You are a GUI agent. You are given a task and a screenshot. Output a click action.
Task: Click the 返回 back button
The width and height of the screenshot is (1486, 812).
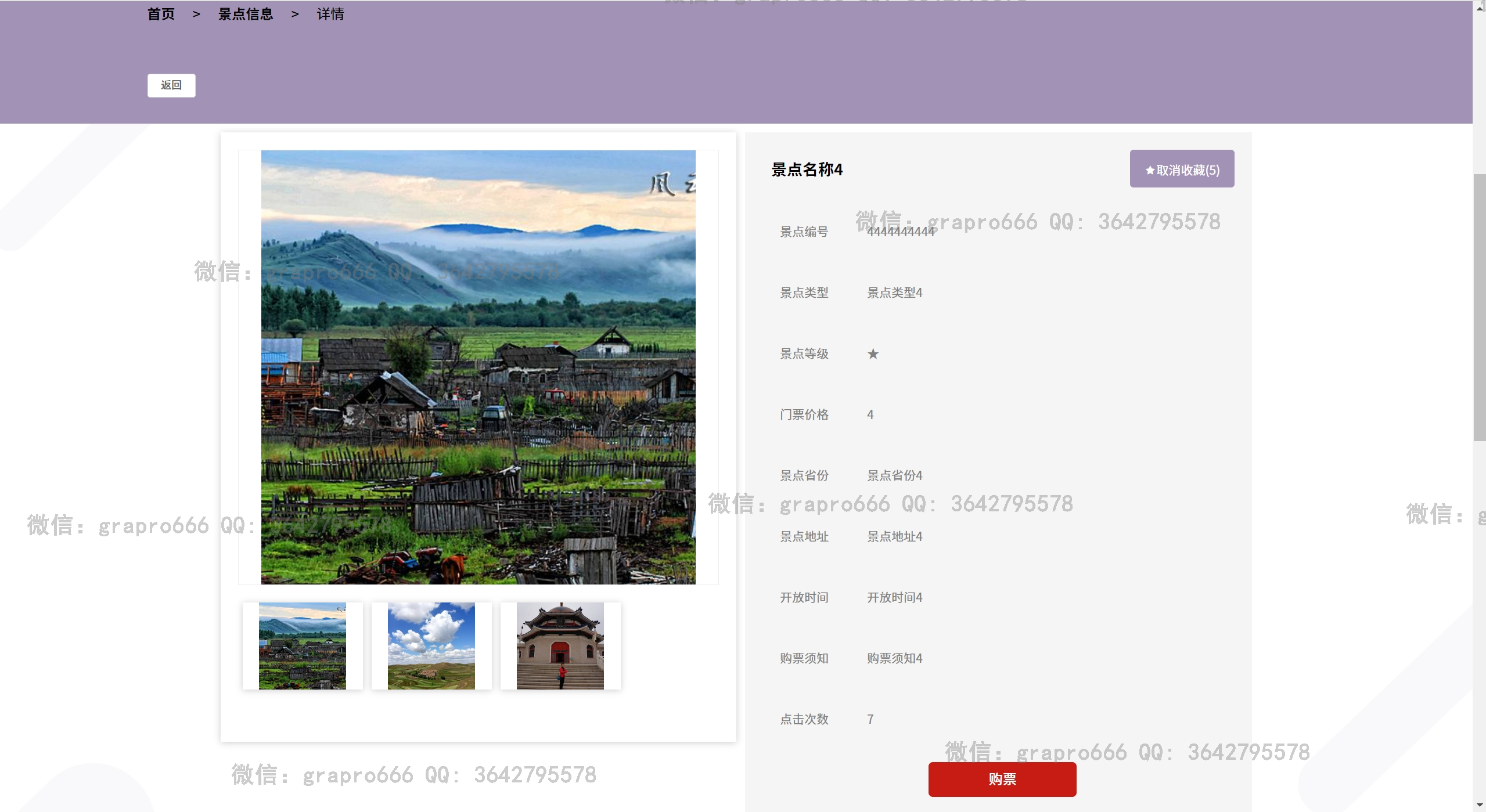(x=171, y=85)
